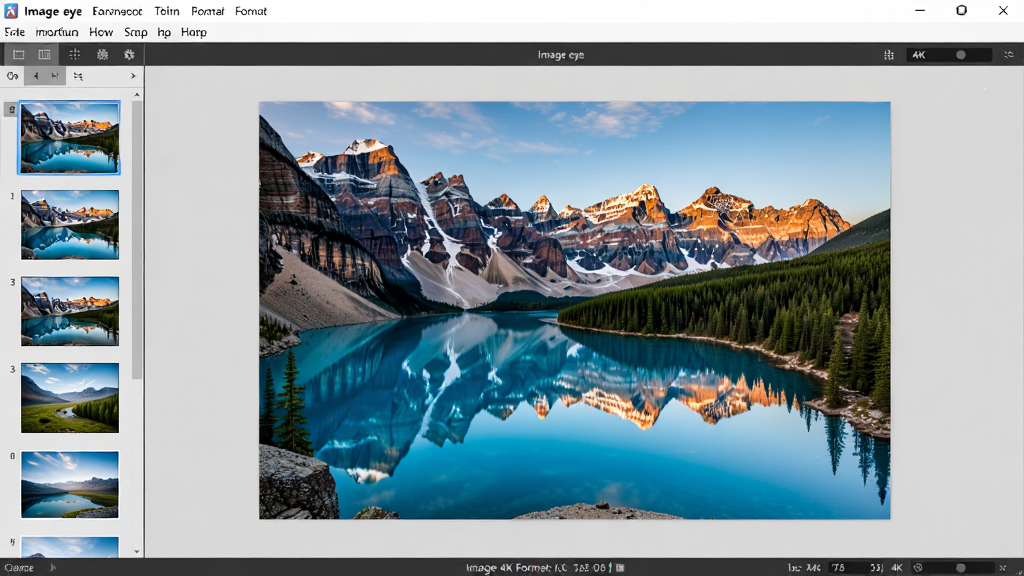Click the icon at the far right of the top dark bar
Image resolution: width=1024 pixels, height=576 pixels.
pyautogui.click(x=1009, y=55)
